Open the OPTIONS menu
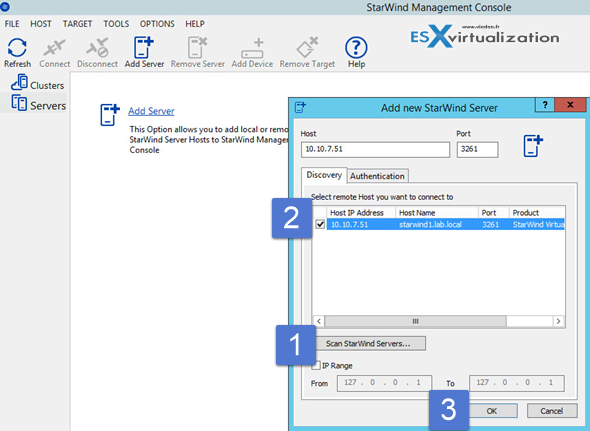590x431 pixels. 157,24
